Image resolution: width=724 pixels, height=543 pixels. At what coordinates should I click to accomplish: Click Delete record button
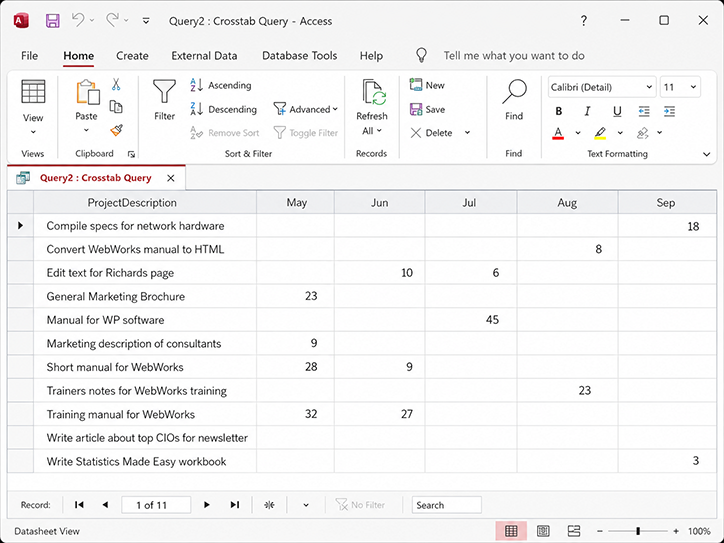[x=431, y=133]
